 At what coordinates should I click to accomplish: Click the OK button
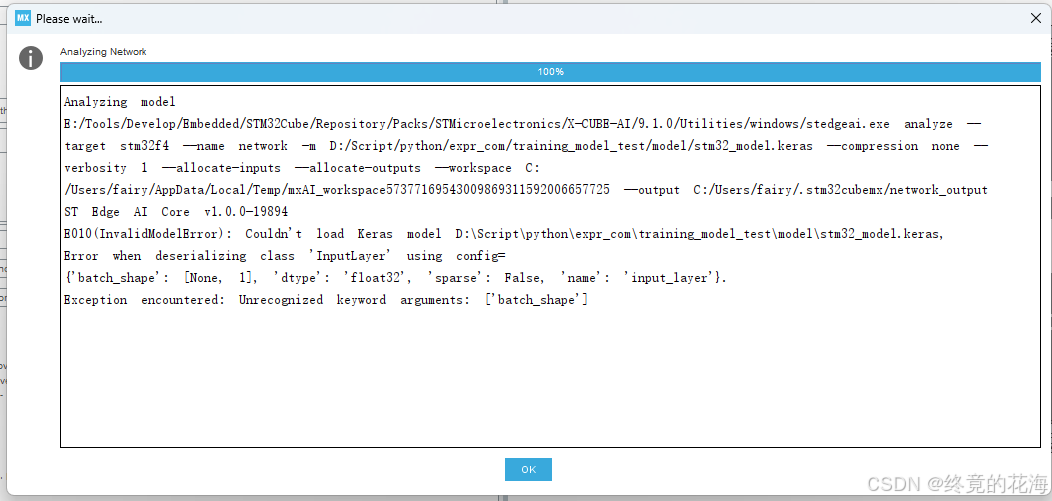(528, 469)
